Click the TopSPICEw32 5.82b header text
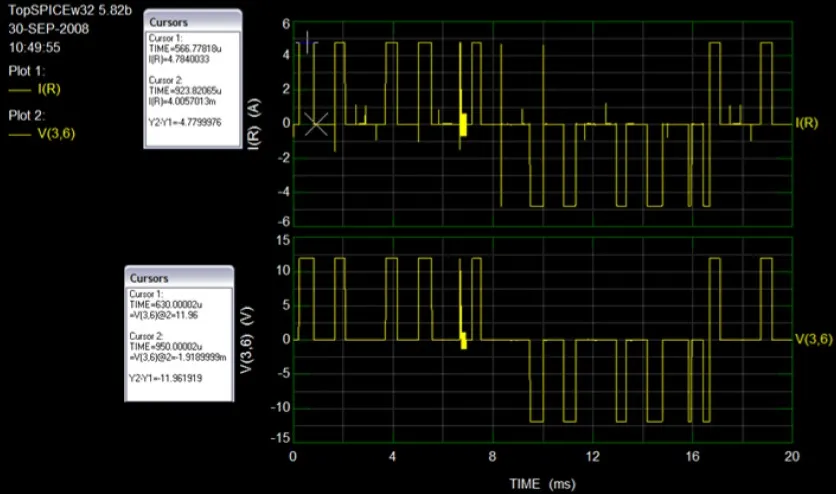The width and height of the screenshot is (836, 494). coord(70,11)
